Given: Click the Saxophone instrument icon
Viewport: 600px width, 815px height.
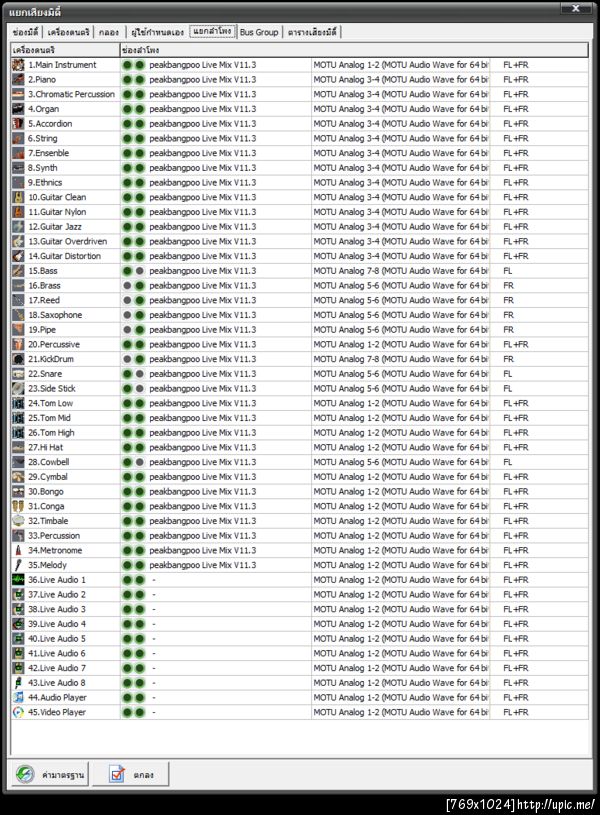Looking at the screenshot, I should pyautogui.click(x=18, y=315).
